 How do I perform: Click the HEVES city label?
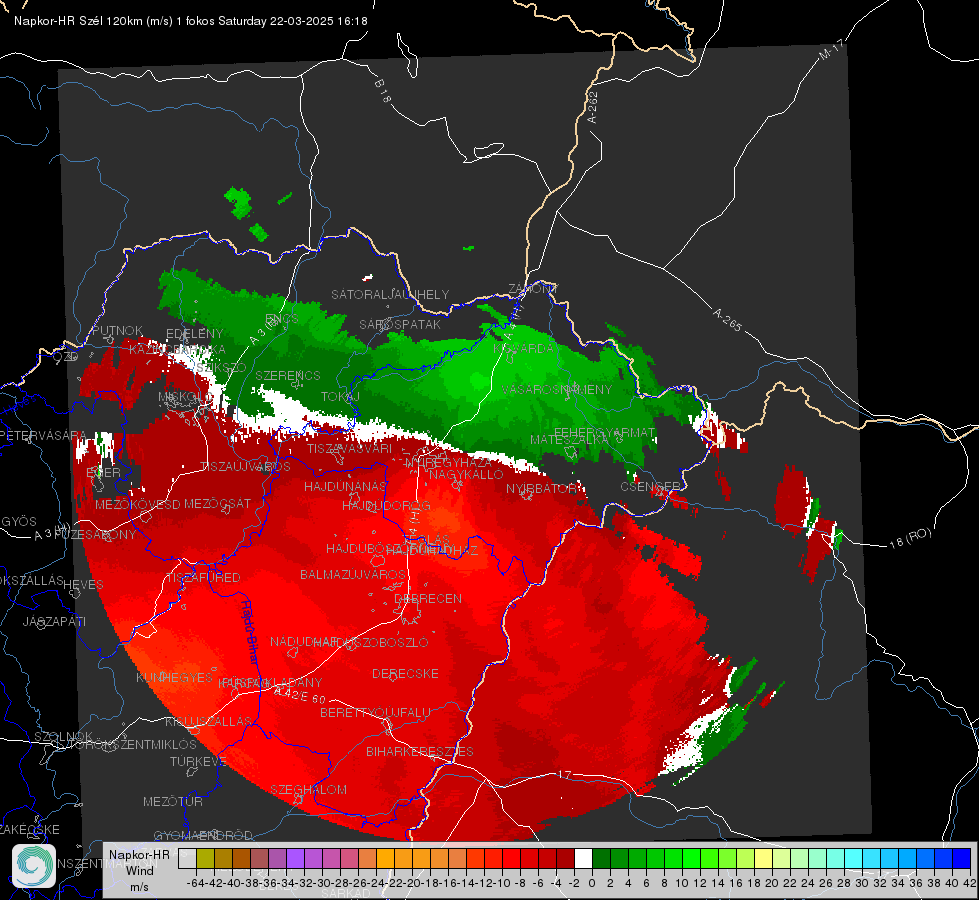coord(83,585)
